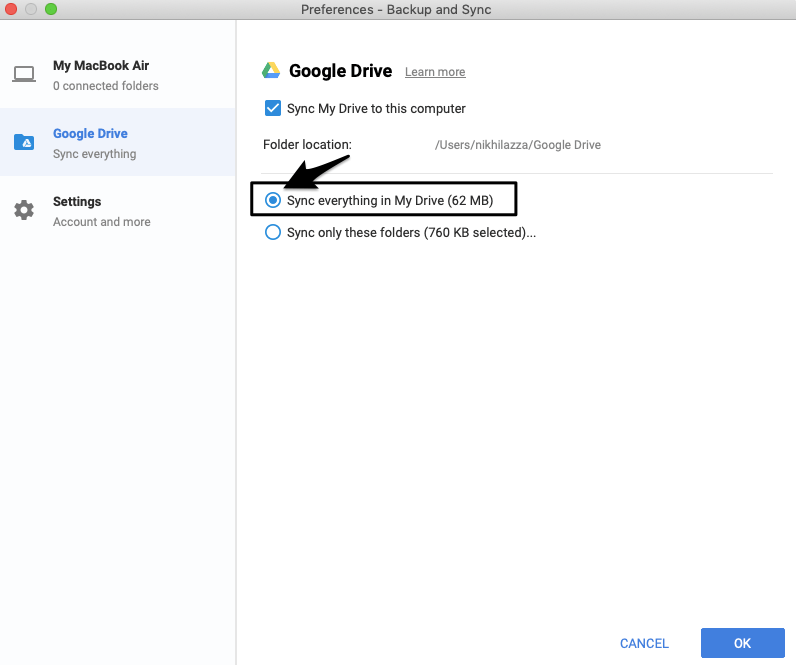Image resolution: width=796 pixels, height=665 pixels.
Task: Close the Preferences window with red button
Action: coord(11,9)
